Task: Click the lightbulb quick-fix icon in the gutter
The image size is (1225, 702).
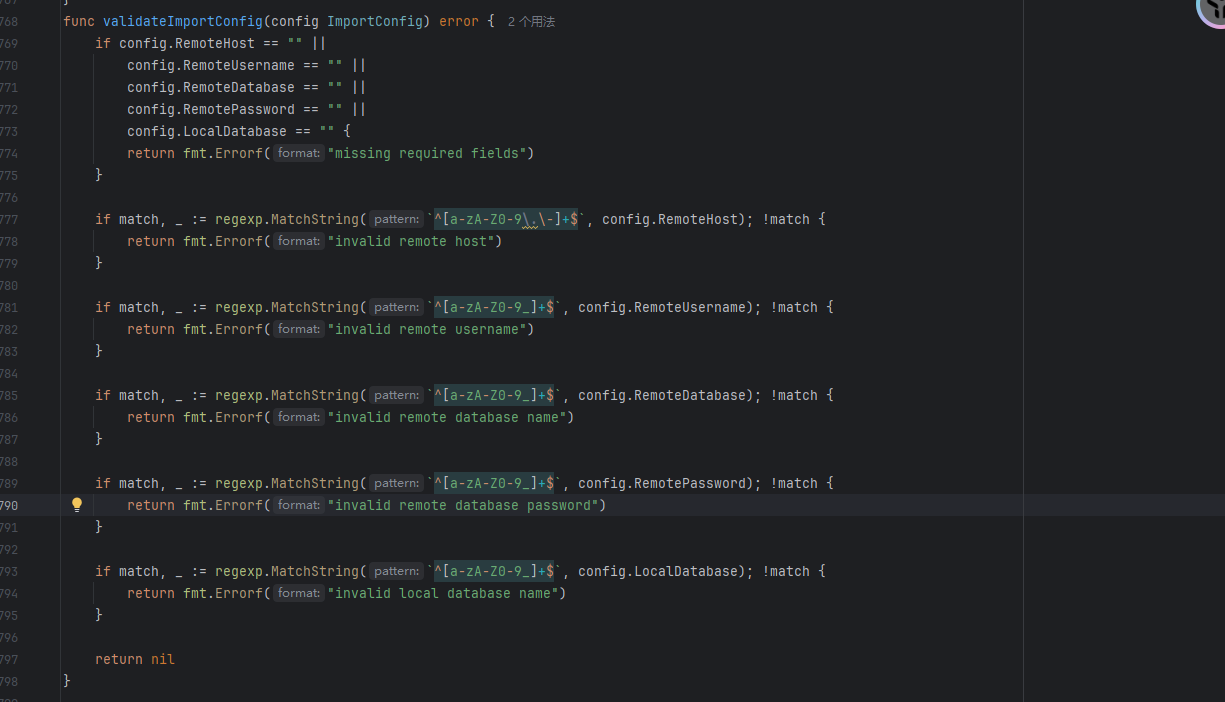Action: coord(77,505)
